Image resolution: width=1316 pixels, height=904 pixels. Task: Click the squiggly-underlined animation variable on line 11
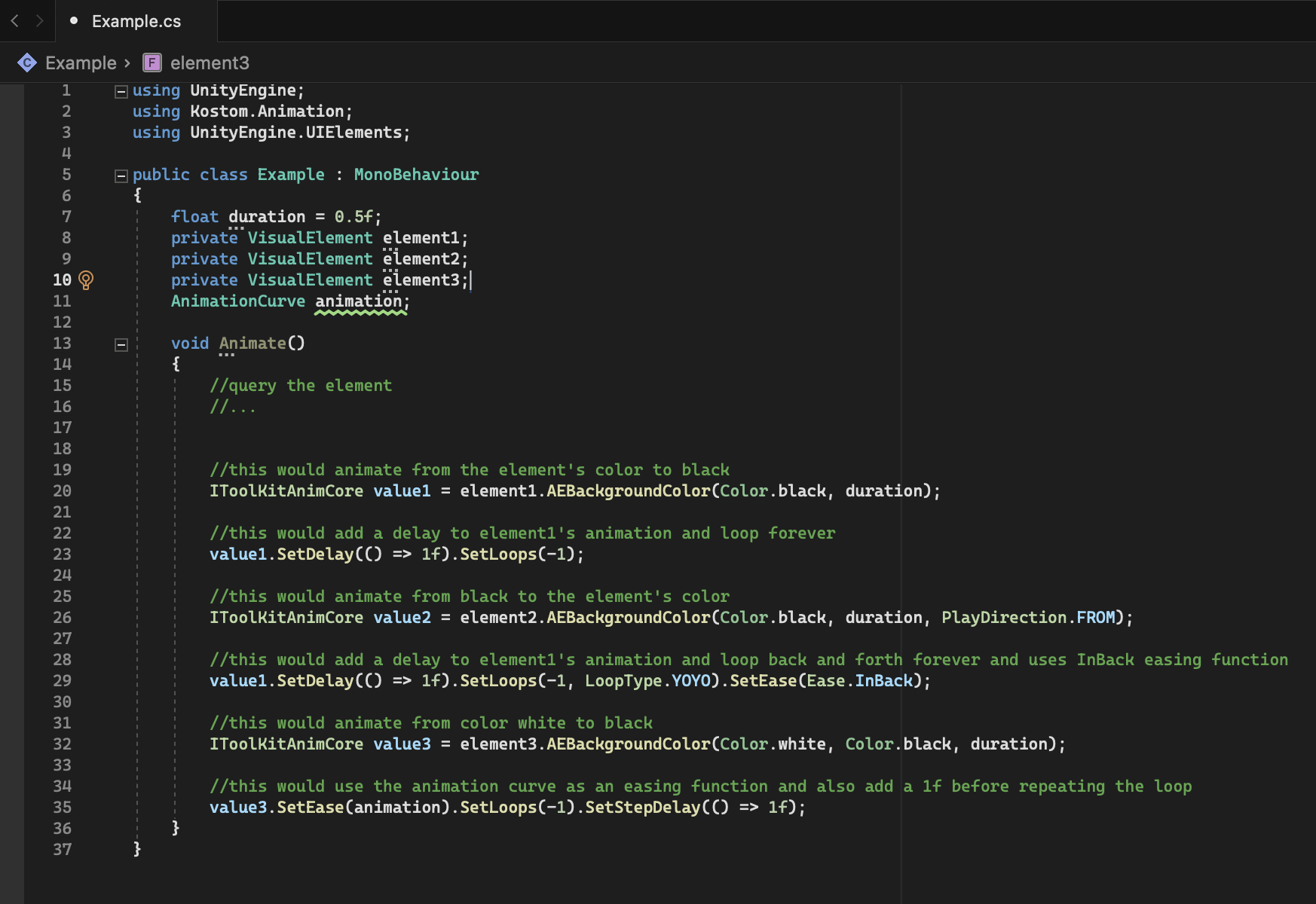click(x=359, y=301)
